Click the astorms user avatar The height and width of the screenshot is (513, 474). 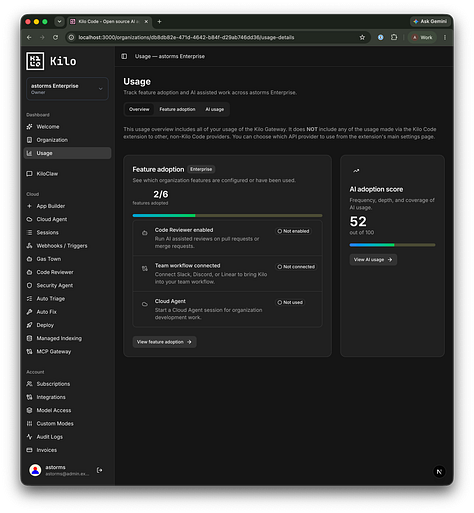[35, 470]
